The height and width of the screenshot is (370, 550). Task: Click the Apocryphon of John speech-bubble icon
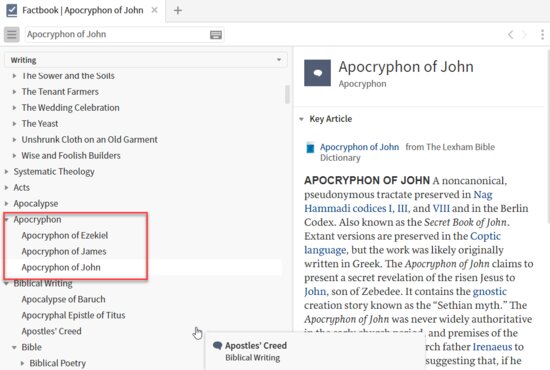[317, 73]
